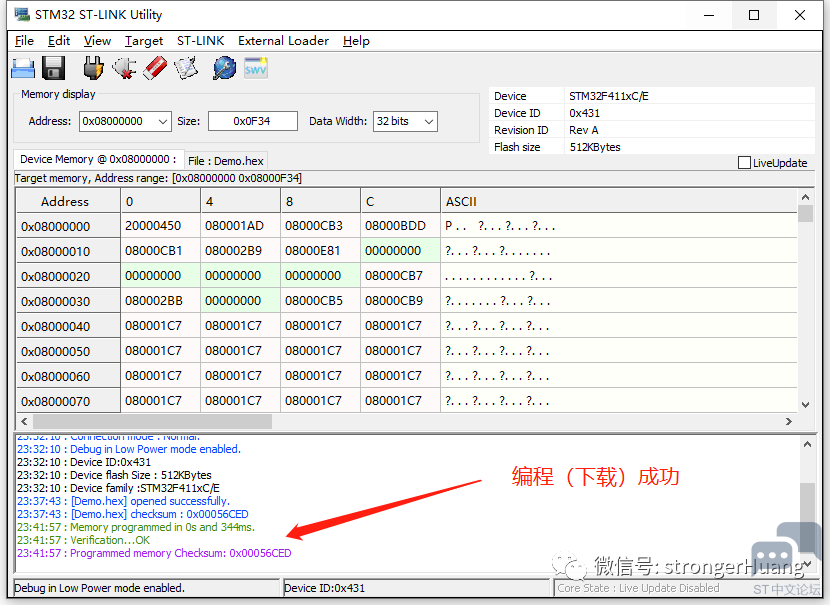Click the Size input field
Viewport: 830px width, 605px height.
click(252, 121)
